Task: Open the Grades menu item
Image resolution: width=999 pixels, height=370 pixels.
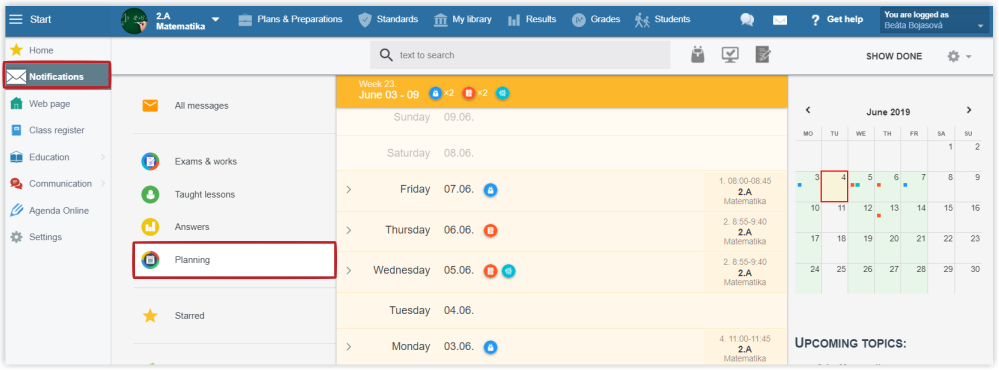Action: (x=596, y=20)
